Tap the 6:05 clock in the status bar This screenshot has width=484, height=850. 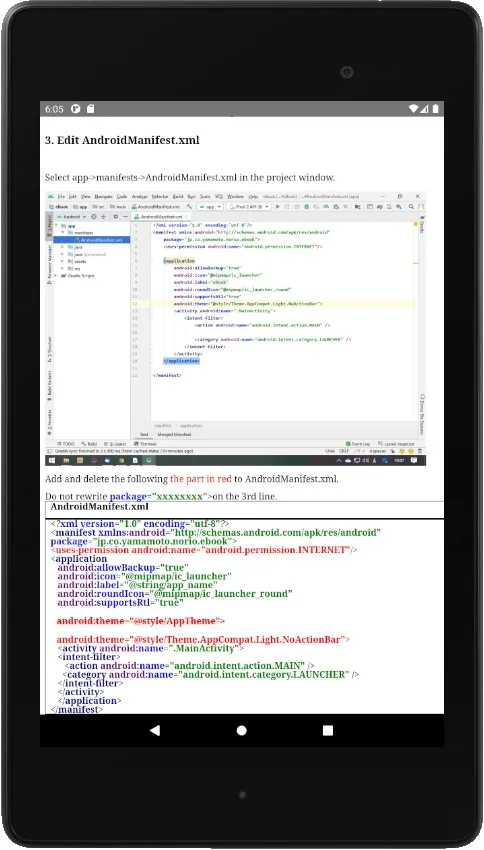pos(54,109)
